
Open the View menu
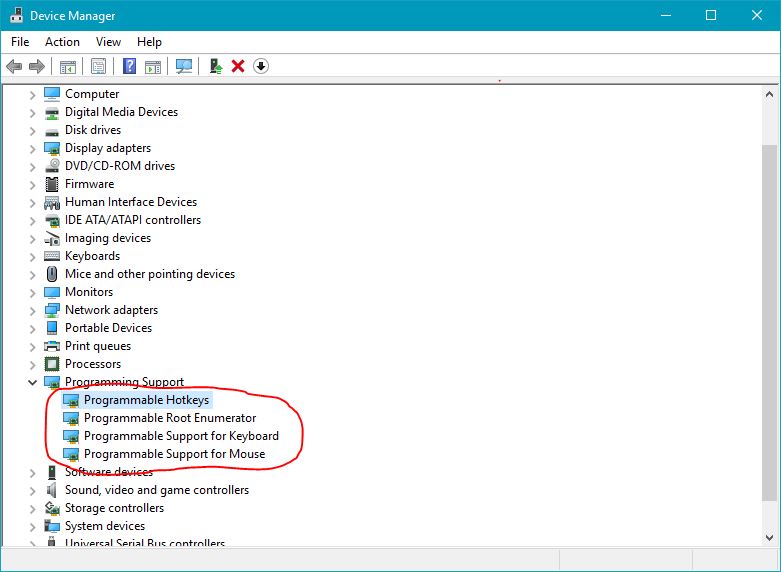point(108,42)
